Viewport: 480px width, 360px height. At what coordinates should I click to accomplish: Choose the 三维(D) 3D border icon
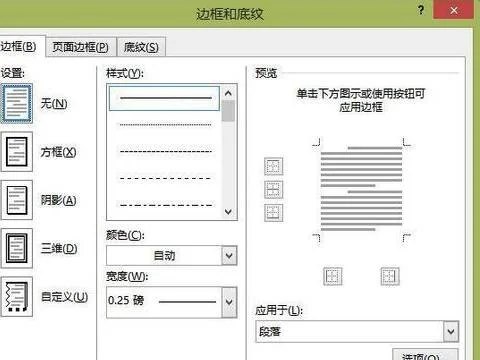(x=17, y=248)
